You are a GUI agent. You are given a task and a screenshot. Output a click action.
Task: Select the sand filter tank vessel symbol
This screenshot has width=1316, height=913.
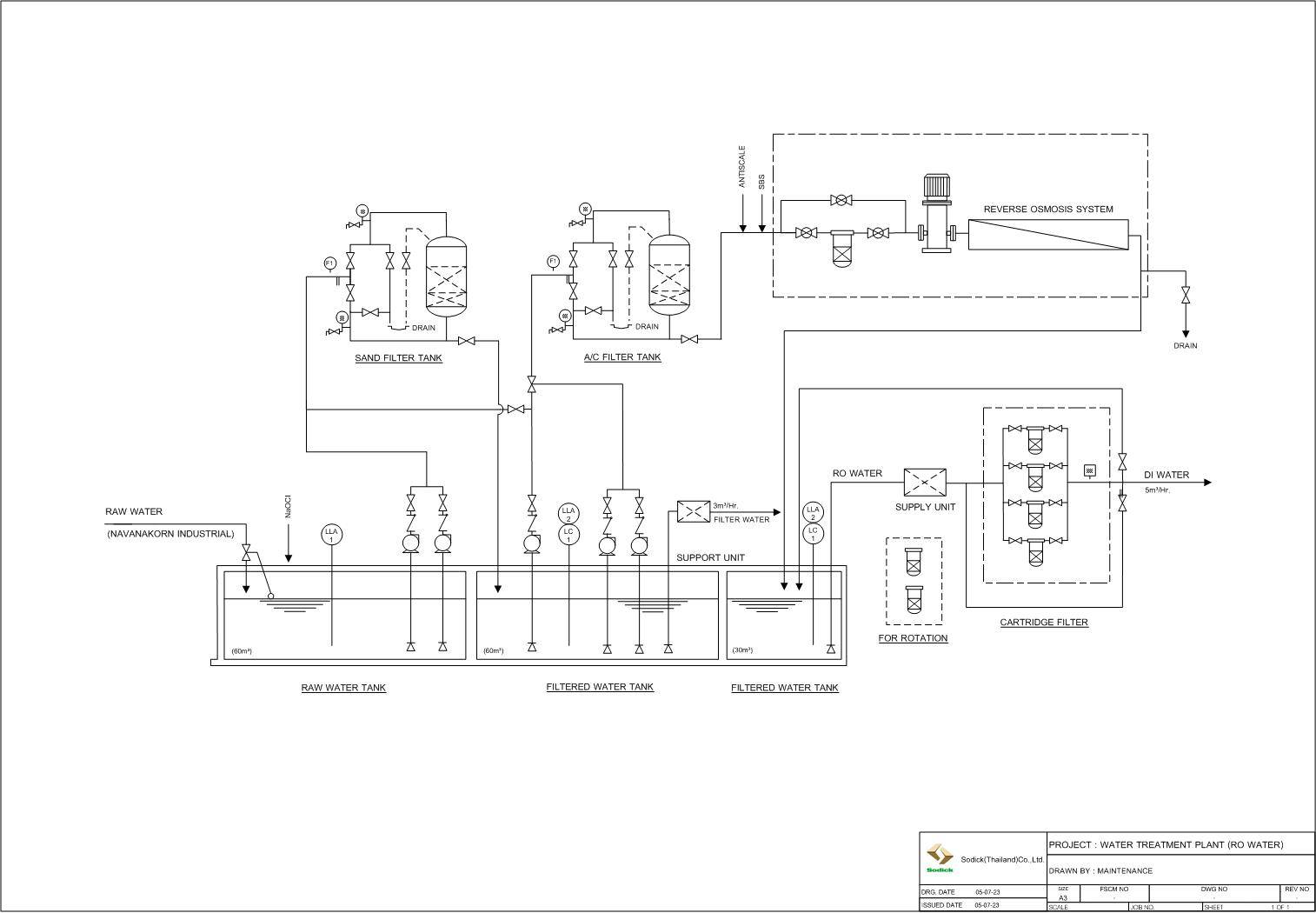pyautogui.click(x=447, y=276)
